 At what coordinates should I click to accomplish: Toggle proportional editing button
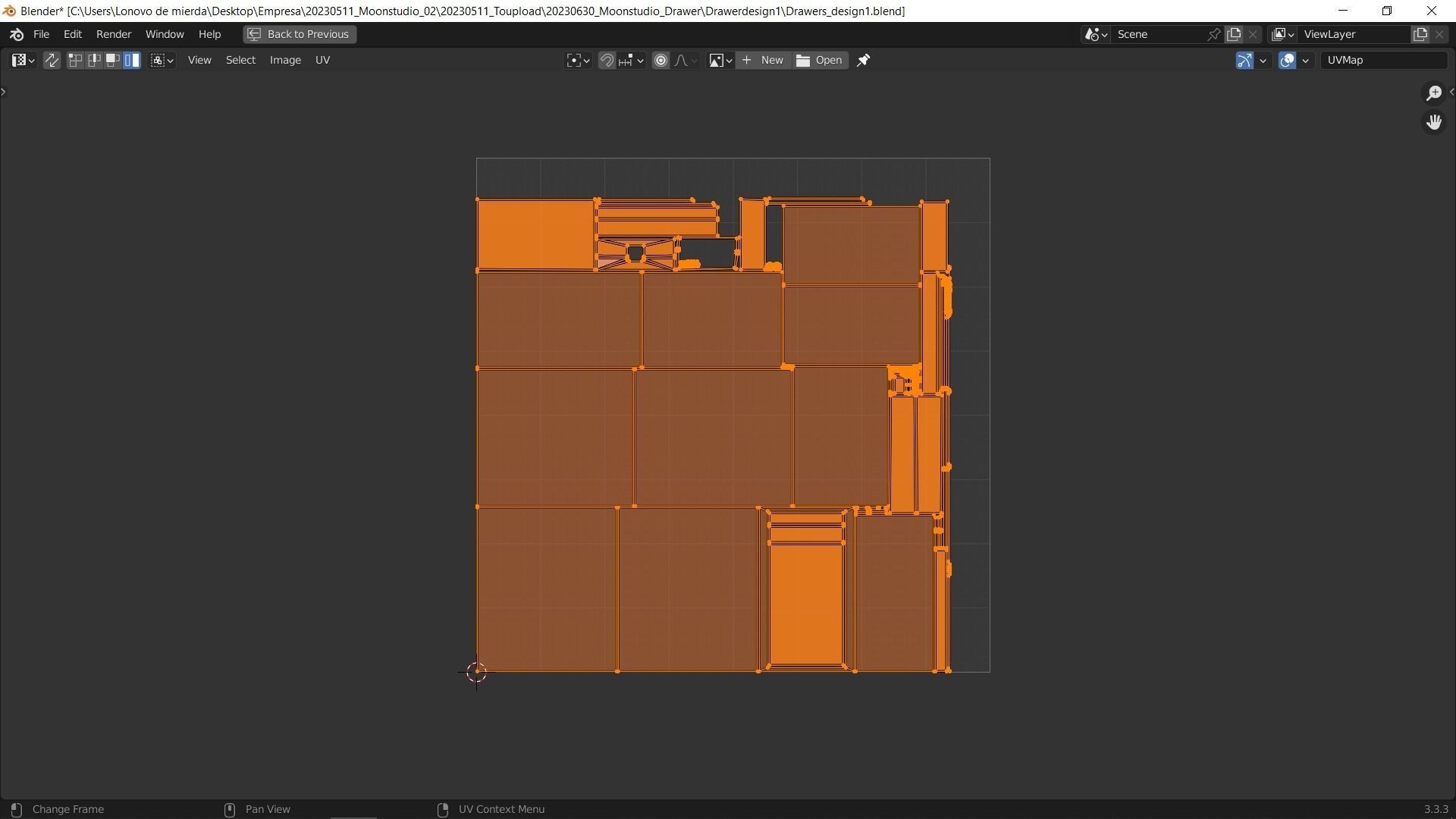pyautogui.click(x=661, y=60)
